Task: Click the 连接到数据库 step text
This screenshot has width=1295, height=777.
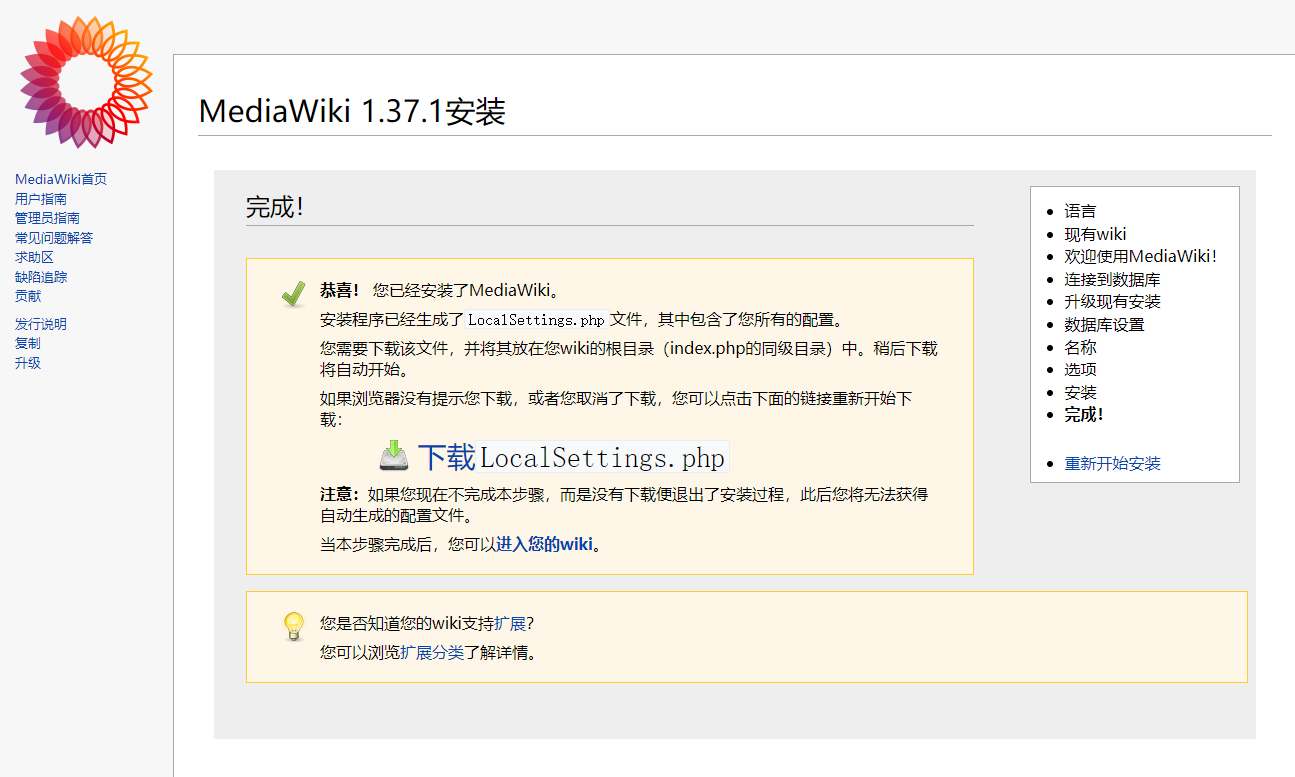Action: tap(1113, 280)
